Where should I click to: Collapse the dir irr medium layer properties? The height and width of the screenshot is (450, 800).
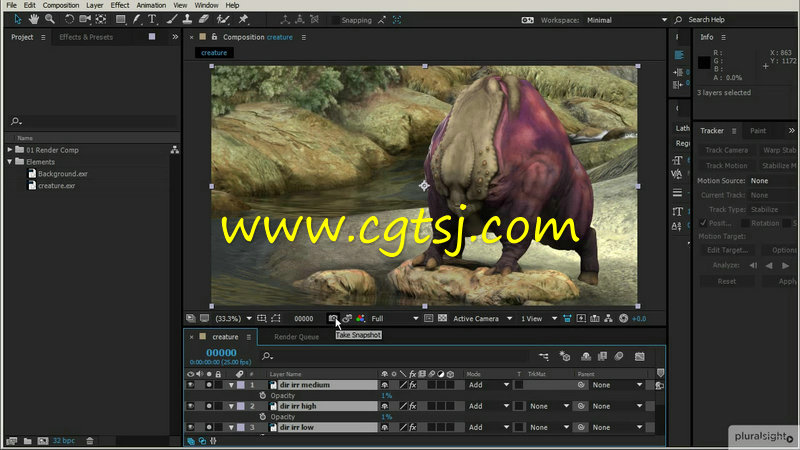coord(231,385)
